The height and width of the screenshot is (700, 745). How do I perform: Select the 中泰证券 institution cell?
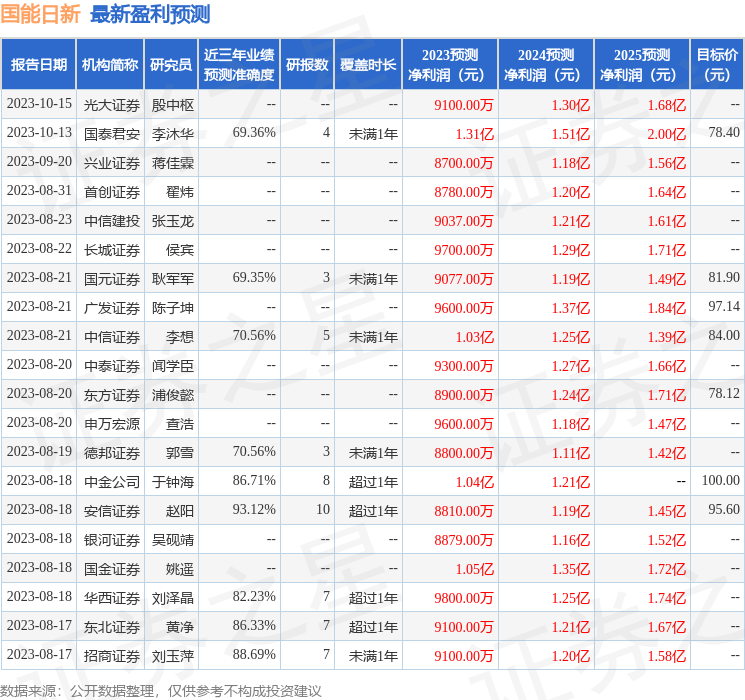click(112, 366)
